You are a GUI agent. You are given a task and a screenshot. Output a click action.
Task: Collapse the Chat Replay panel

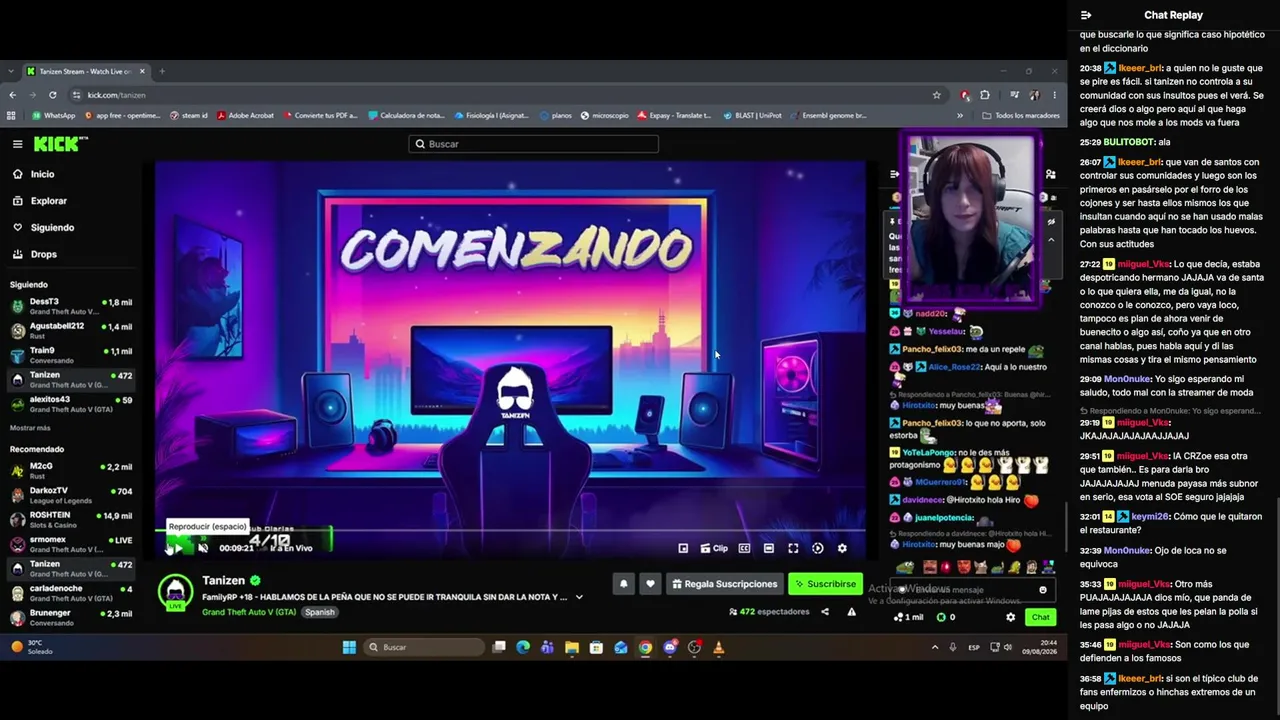[x=1086, y=15]
